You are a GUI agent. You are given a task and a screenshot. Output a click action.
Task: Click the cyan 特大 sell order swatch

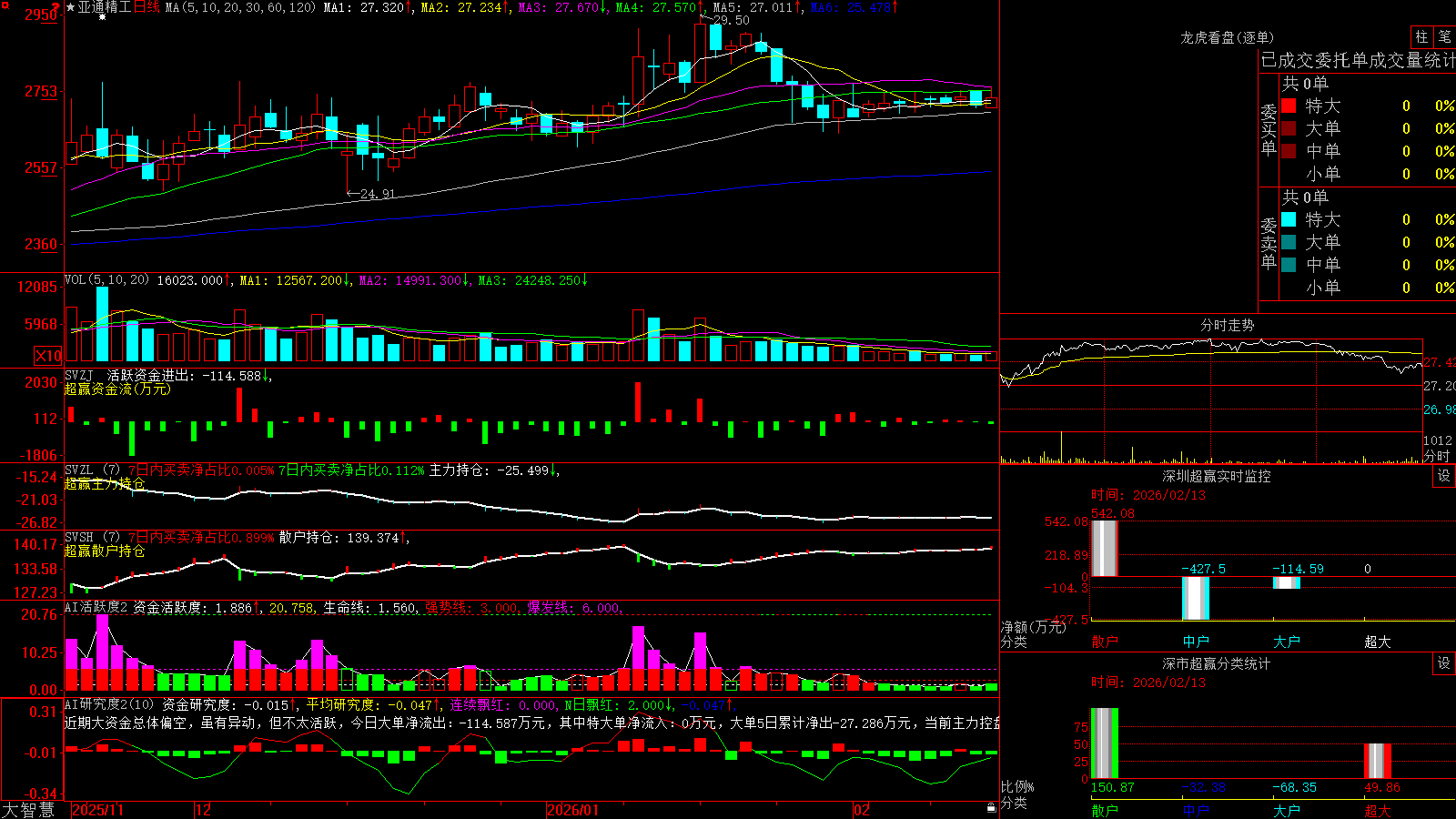[1289, 219]
